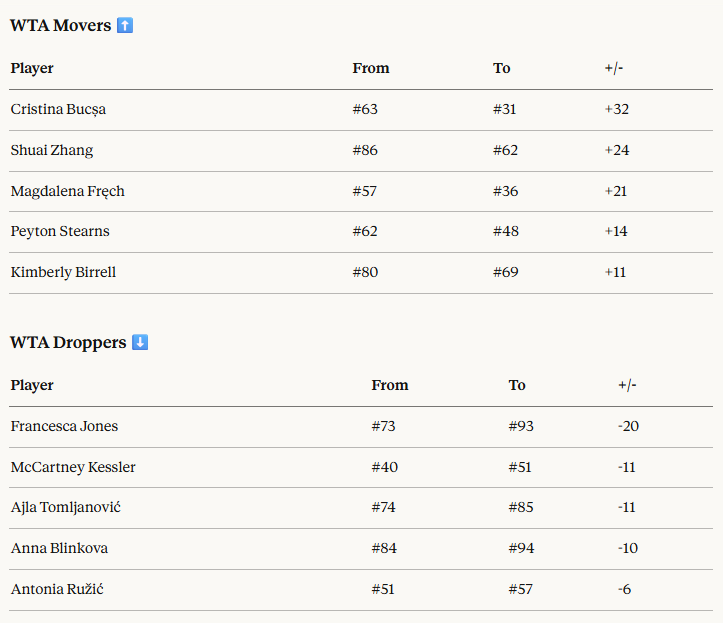Screen dimensions: 723x623
Task: Click the up arrow icon beside WTA Movers
Action: click(125, 26)
